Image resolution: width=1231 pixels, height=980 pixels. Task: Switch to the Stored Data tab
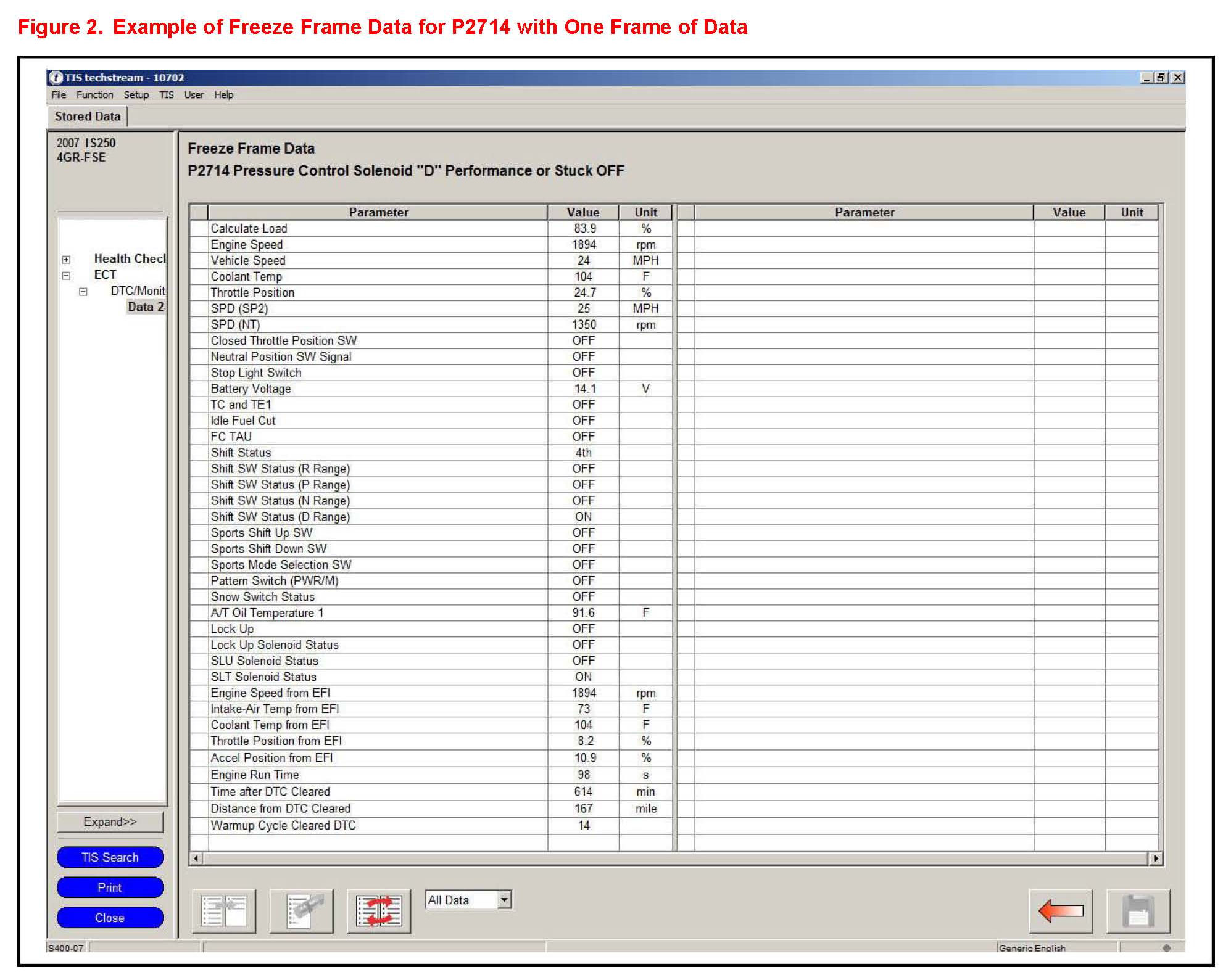88,117
